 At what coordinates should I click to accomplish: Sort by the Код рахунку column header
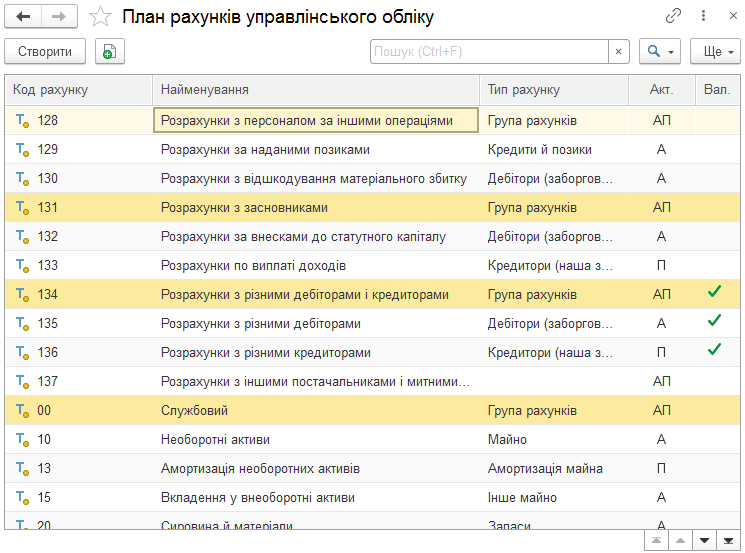(x=79, y=90)
